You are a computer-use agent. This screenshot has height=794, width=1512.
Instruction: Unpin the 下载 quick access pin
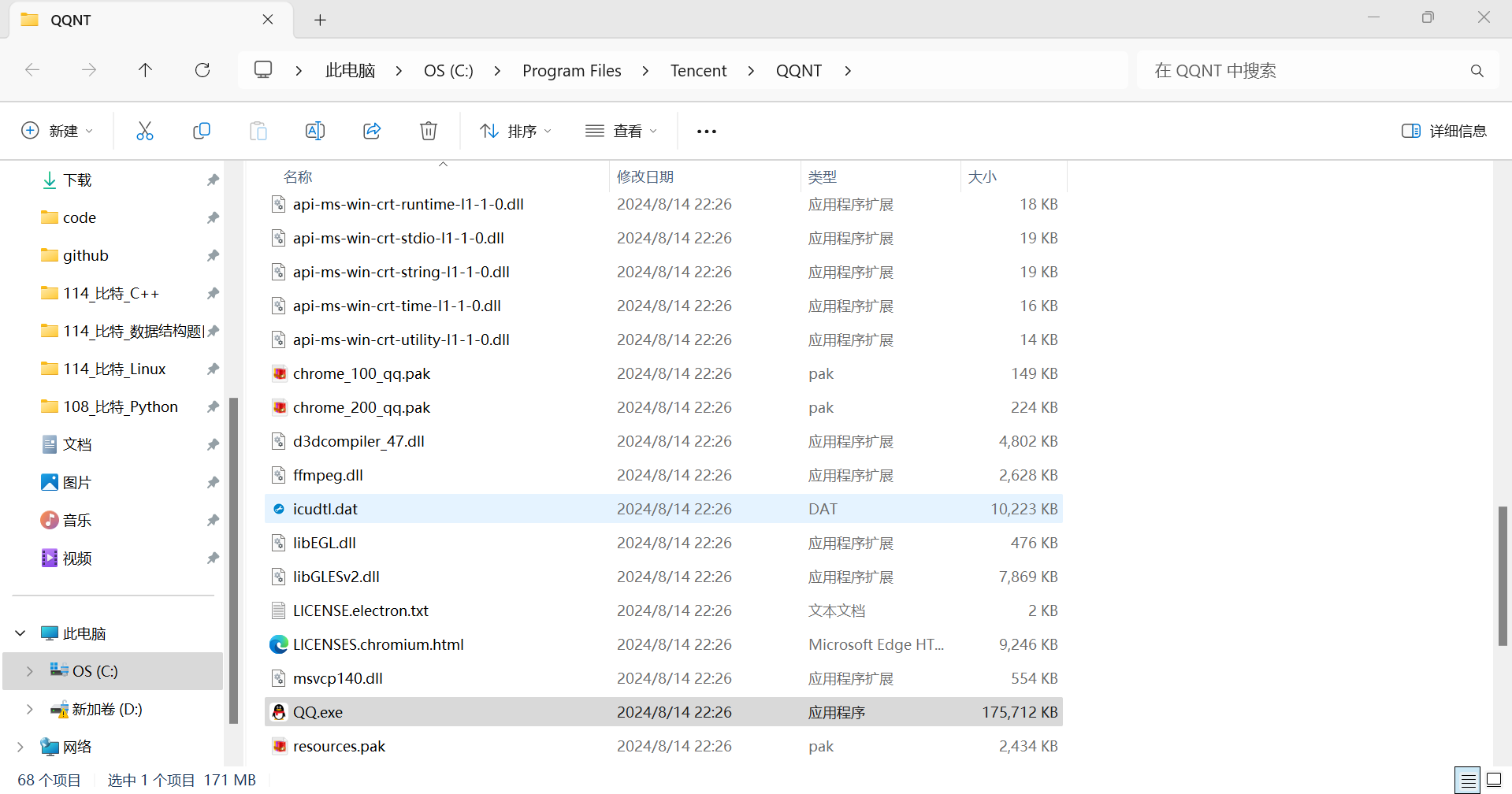click(213, 180)
